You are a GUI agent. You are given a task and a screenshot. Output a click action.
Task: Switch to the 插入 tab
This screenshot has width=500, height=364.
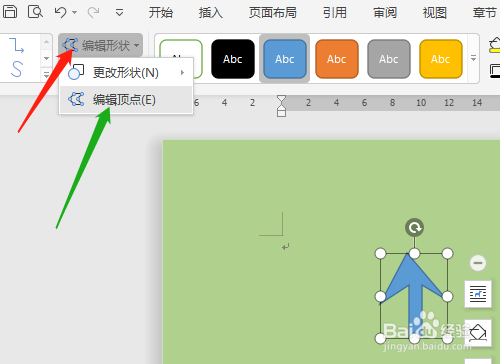coord(210,13)
